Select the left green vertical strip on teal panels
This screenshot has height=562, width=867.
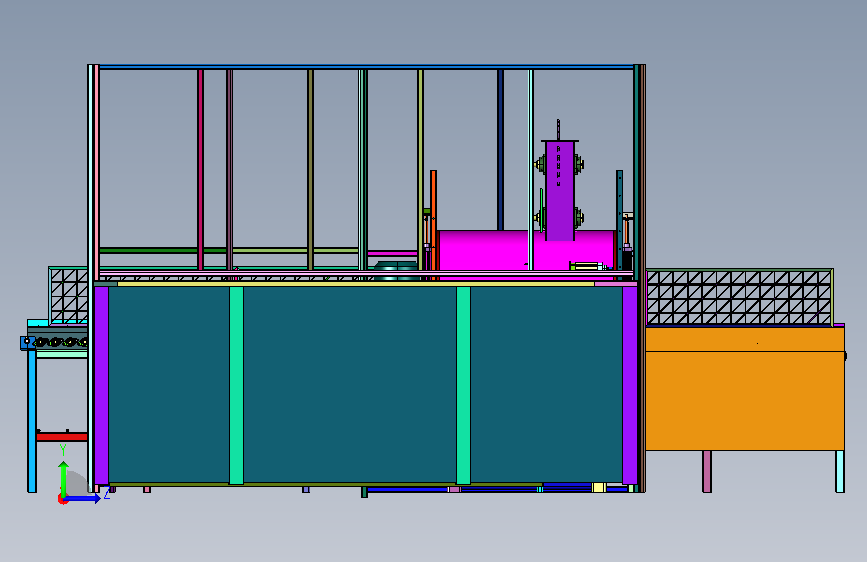click(236, 386)
